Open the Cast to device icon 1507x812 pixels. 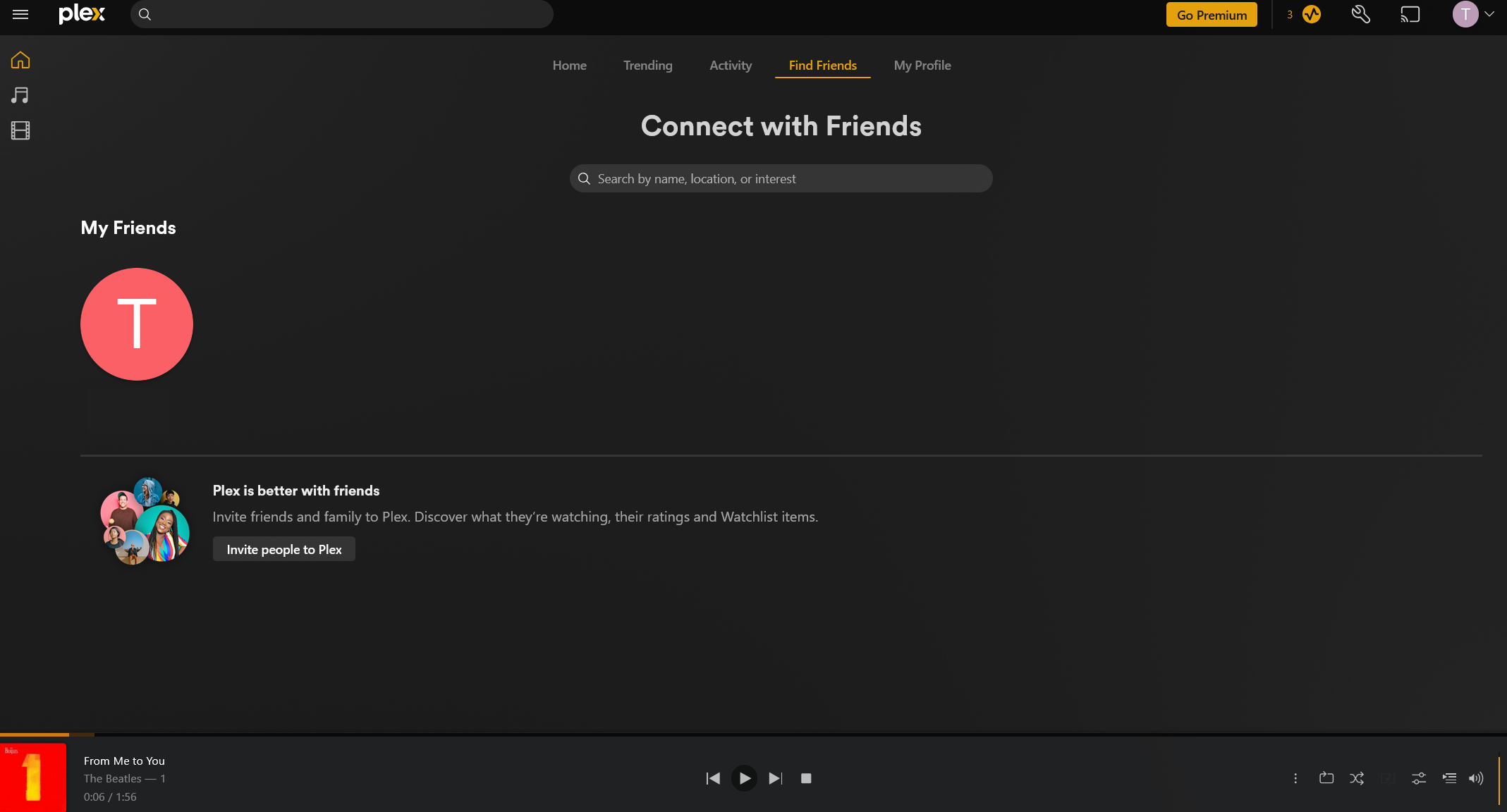coord(1410,14)
